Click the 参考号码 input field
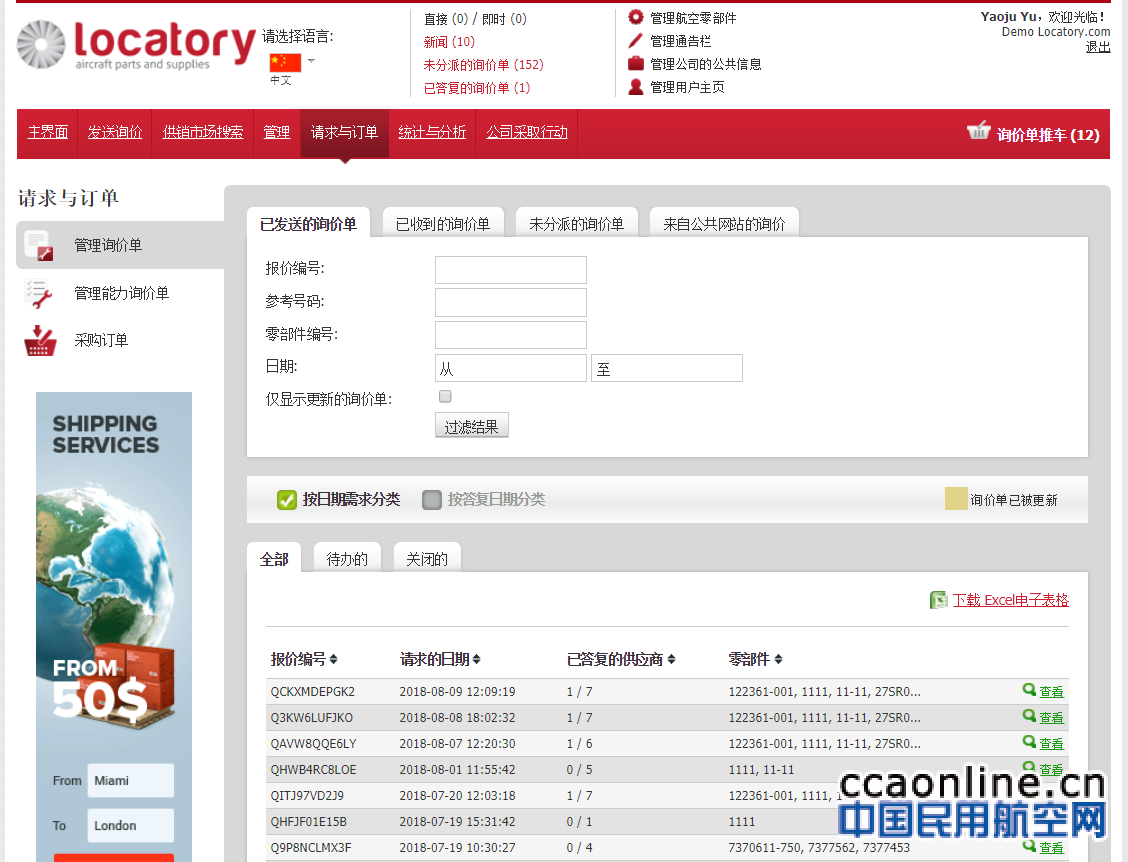Image resolution: width=1128 pixels, height=862 pixels. [511, 302]
